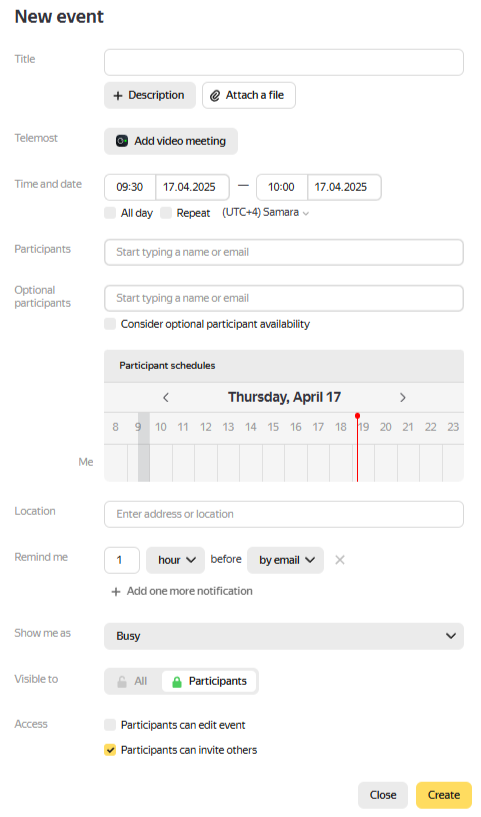Click the grey unlocked All icon
This screenshot has width=481, height=817.
[x=122, y=682]
